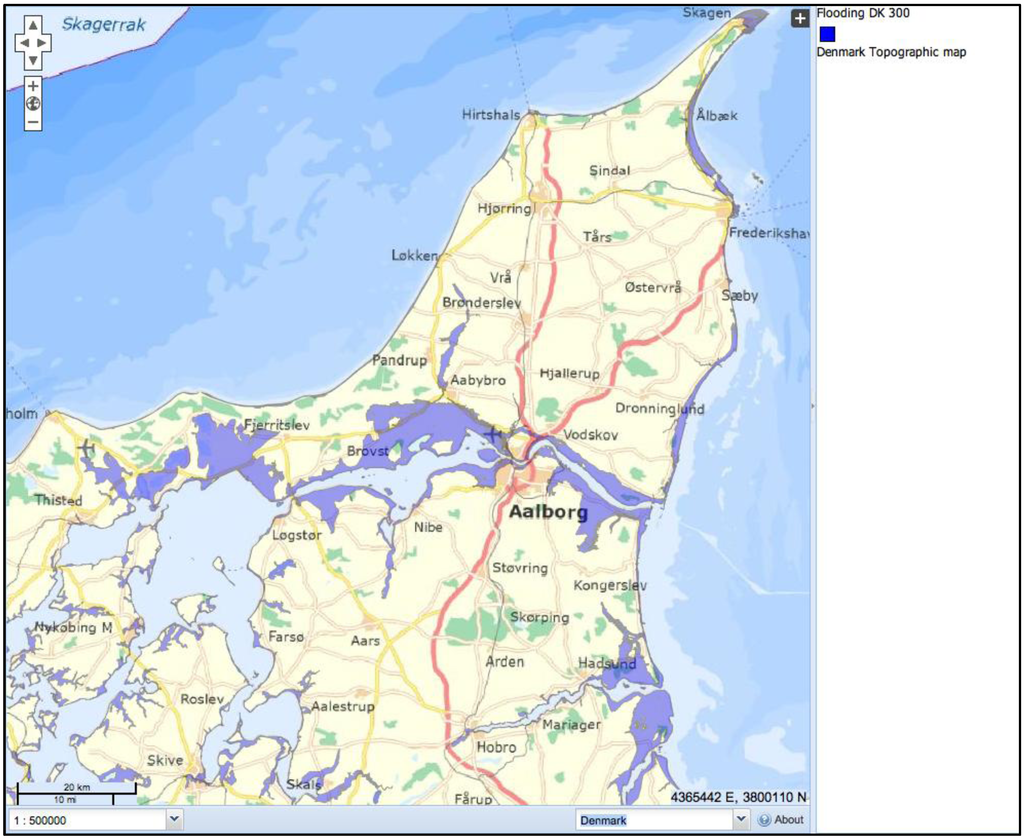Click the Aalborg city label on map
This screenshot has height=839, width=1024.
547,512
